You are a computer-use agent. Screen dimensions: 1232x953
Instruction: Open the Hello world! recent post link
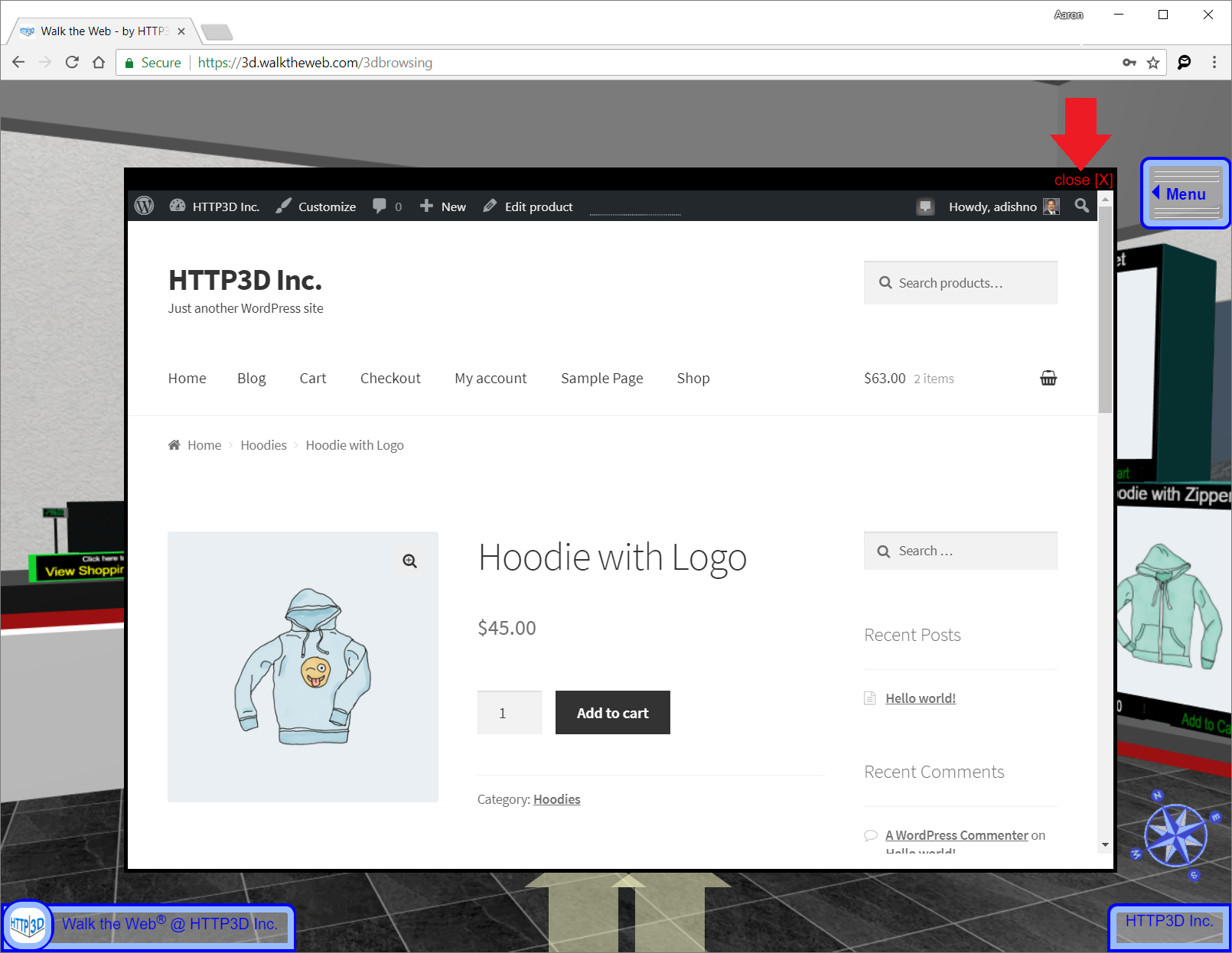coord(921,698)
